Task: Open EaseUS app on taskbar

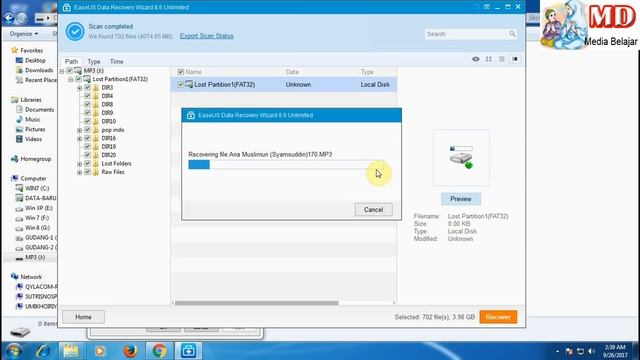Action: coord(188,351)
